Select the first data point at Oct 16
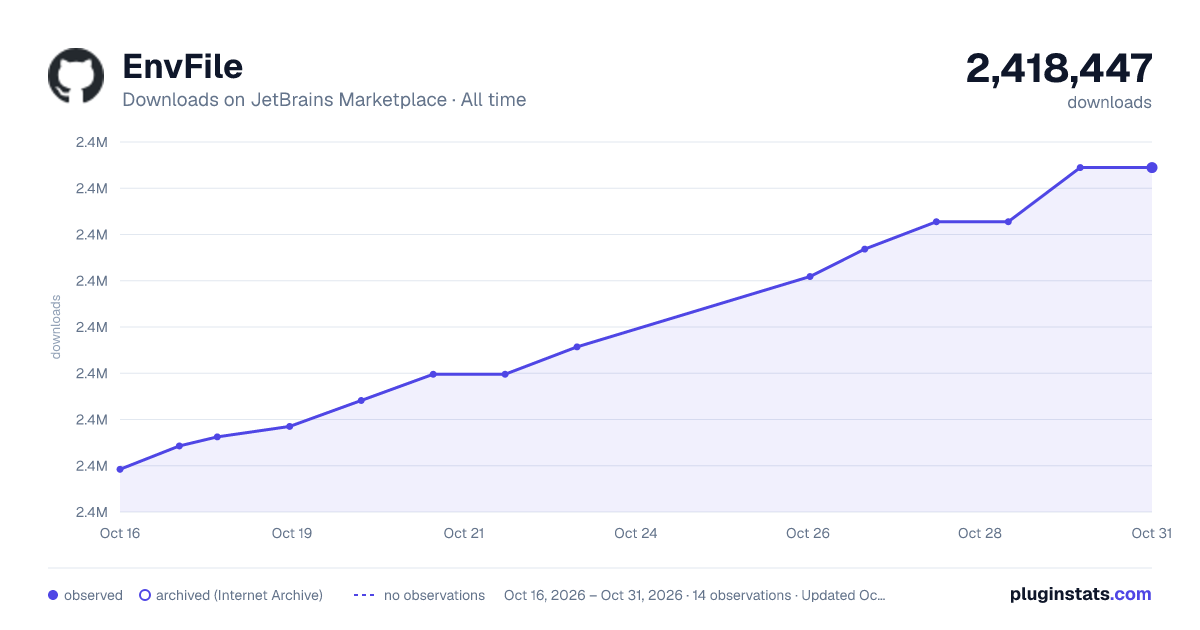Screen dimensions: 1200x630 (x=120, y=469)
